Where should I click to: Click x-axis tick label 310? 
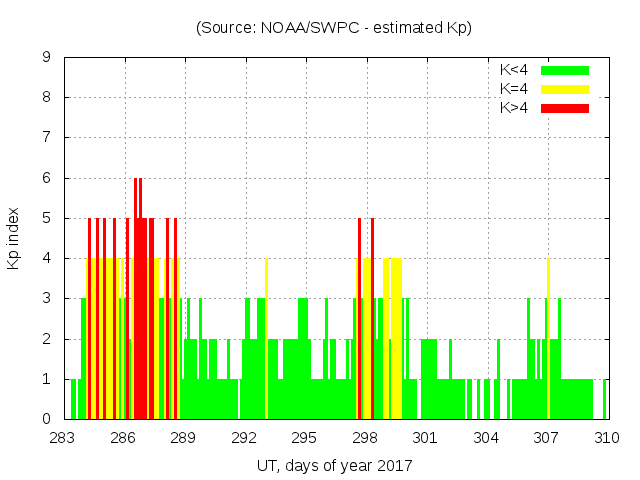pos(607,438)
